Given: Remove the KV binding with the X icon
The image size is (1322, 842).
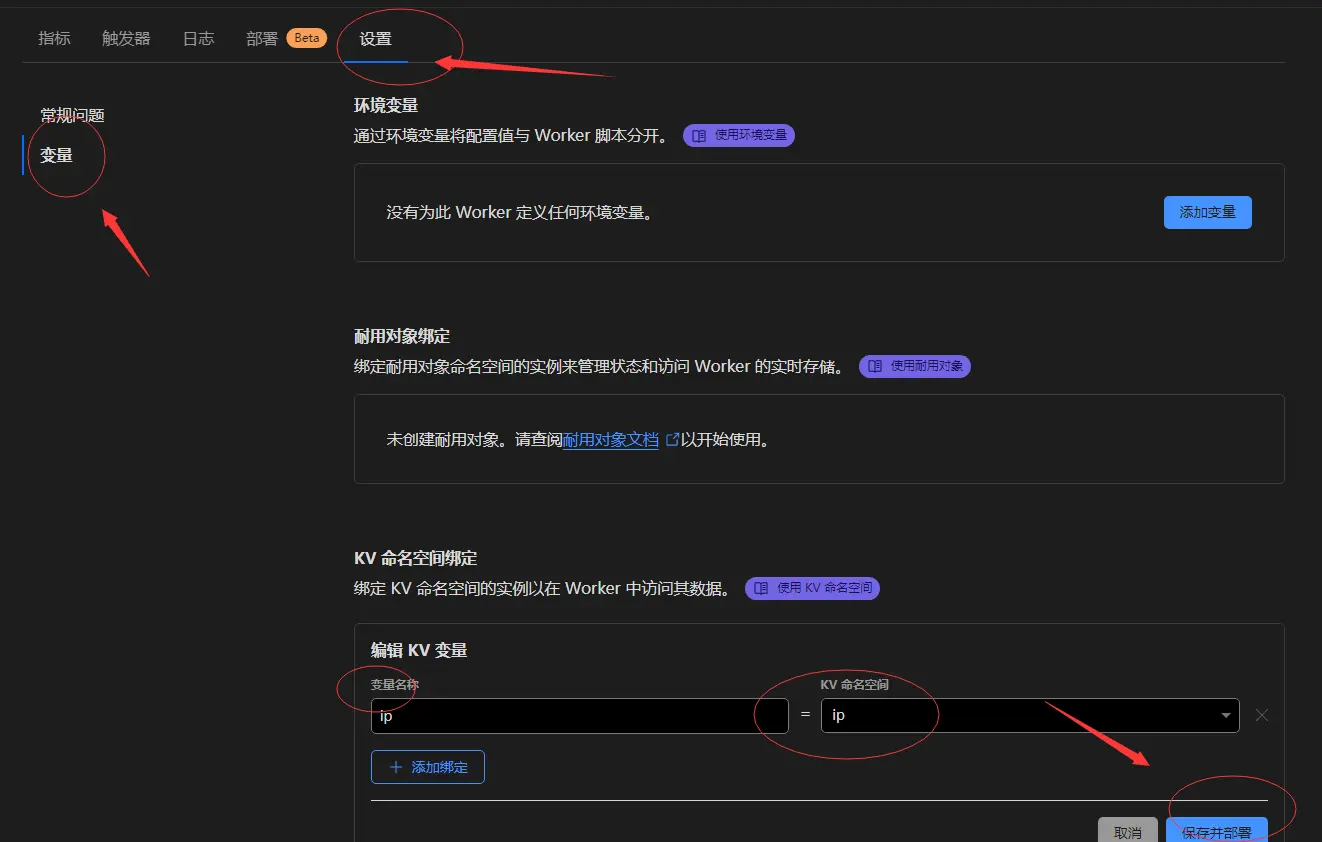Looking at the screenshot, I should point(1261,715).
